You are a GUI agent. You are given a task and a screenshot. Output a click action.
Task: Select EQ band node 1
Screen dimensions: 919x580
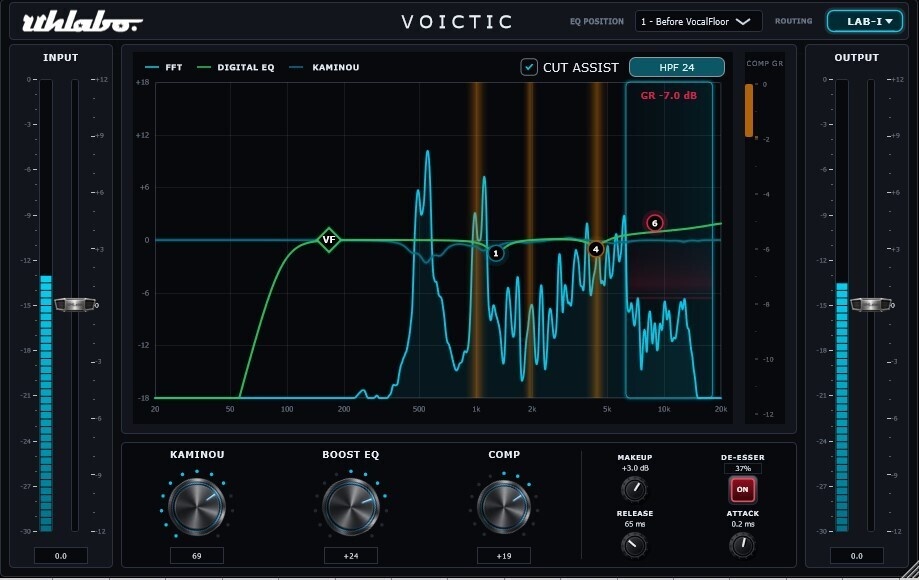(496, 253)
